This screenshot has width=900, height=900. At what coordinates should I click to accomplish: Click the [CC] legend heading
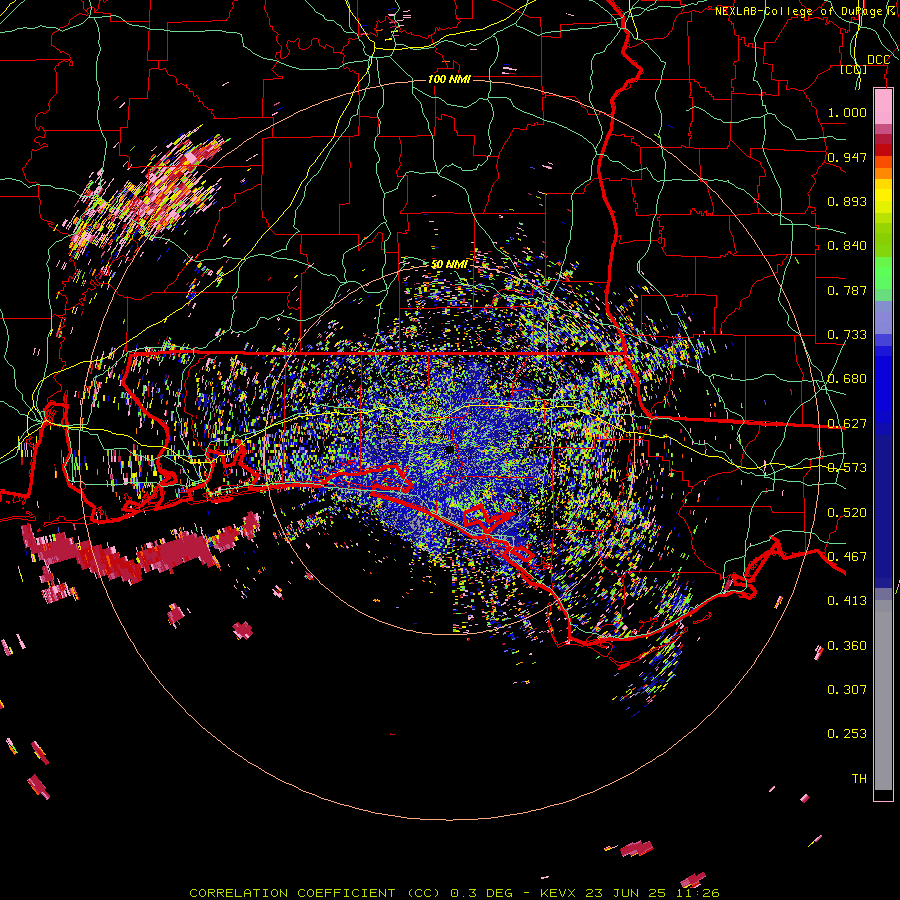tap(854, 69)
